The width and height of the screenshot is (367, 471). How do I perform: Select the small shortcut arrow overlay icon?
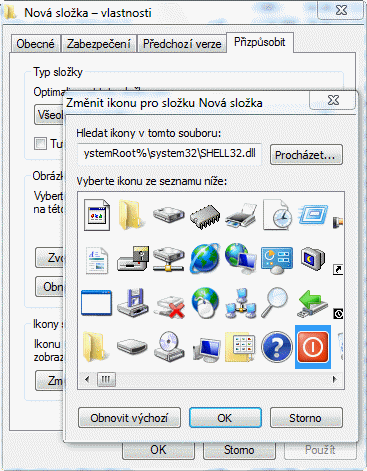coord(338,269)
